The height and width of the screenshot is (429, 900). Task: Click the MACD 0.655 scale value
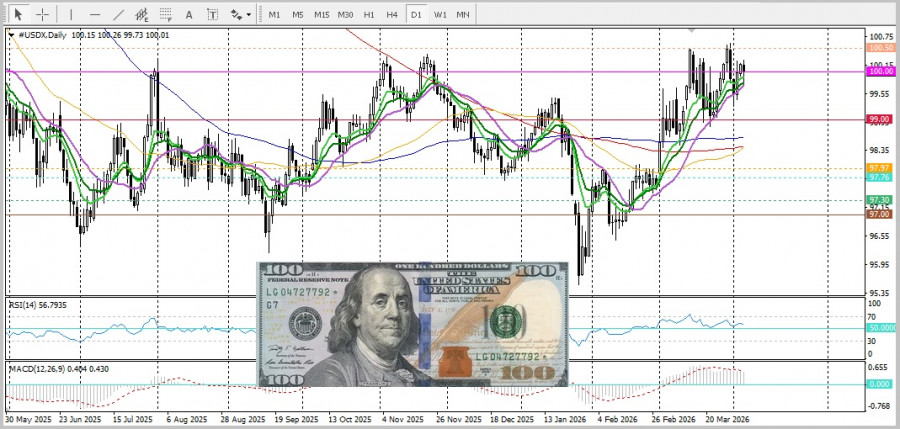[878, 367]
